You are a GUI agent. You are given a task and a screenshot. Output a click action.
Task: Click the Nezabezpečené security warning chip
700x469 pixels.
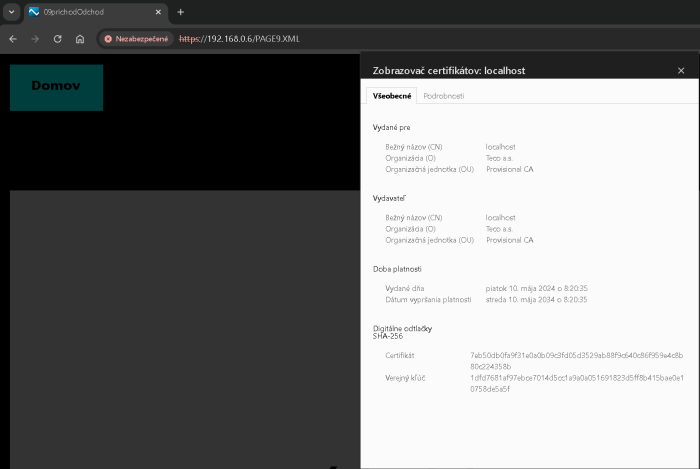[x=136, y=38]
